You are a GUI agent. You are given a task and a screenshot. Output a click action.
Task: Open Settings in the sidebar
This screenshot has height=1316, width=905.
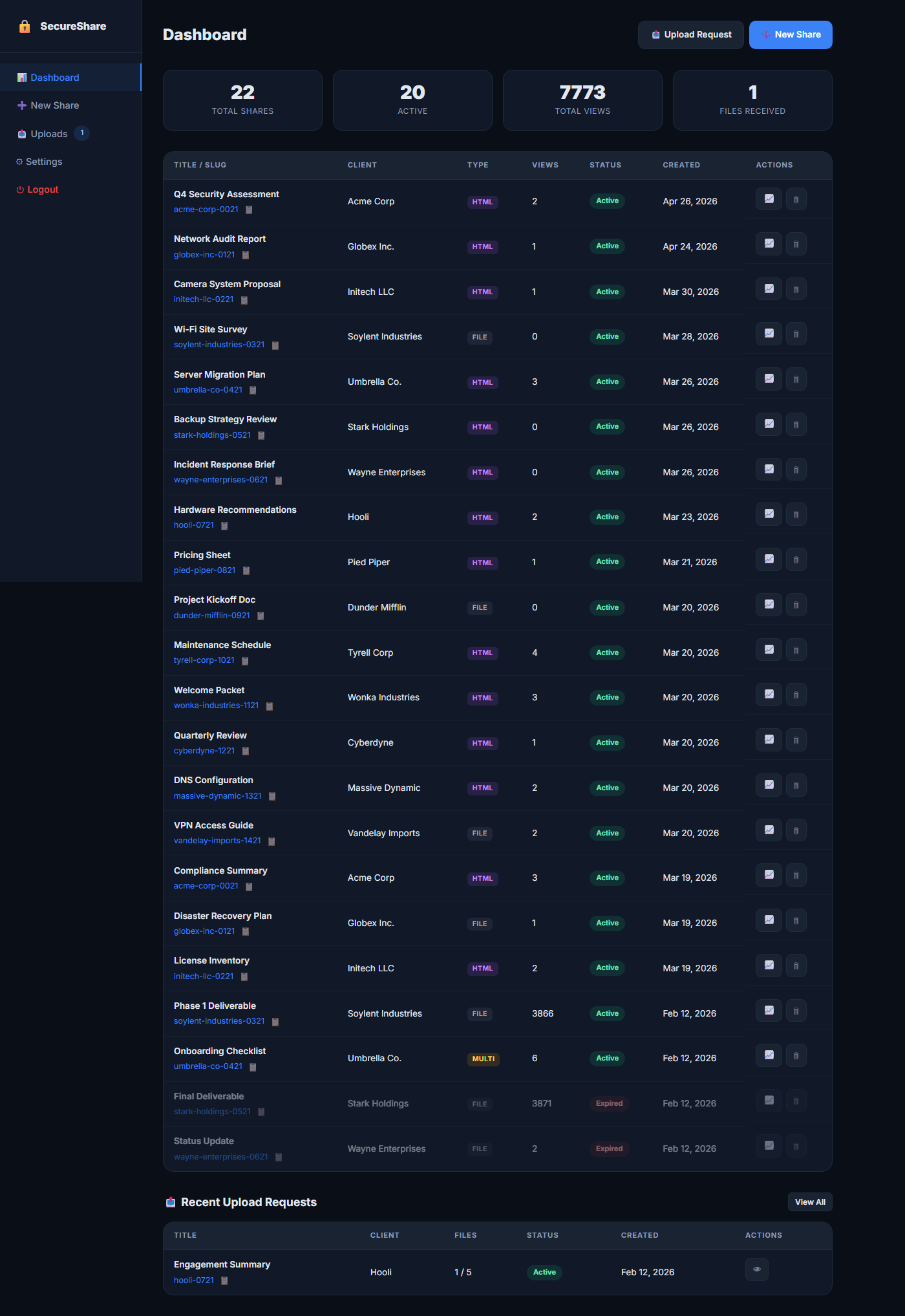coord(70,162)
